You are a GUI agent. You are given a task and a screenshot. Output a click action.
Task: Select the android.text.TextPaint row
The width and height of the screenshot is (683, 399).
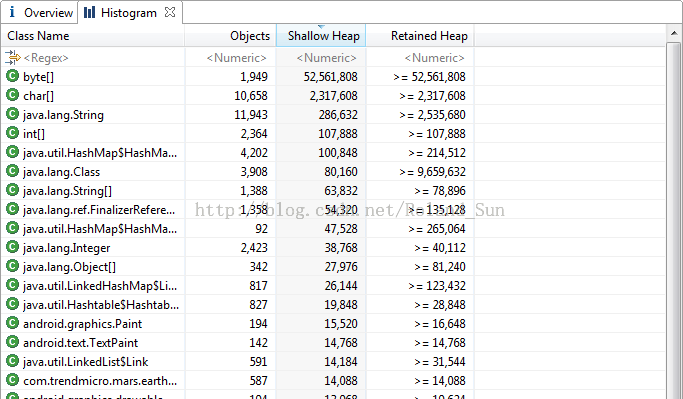click(333, 343)
